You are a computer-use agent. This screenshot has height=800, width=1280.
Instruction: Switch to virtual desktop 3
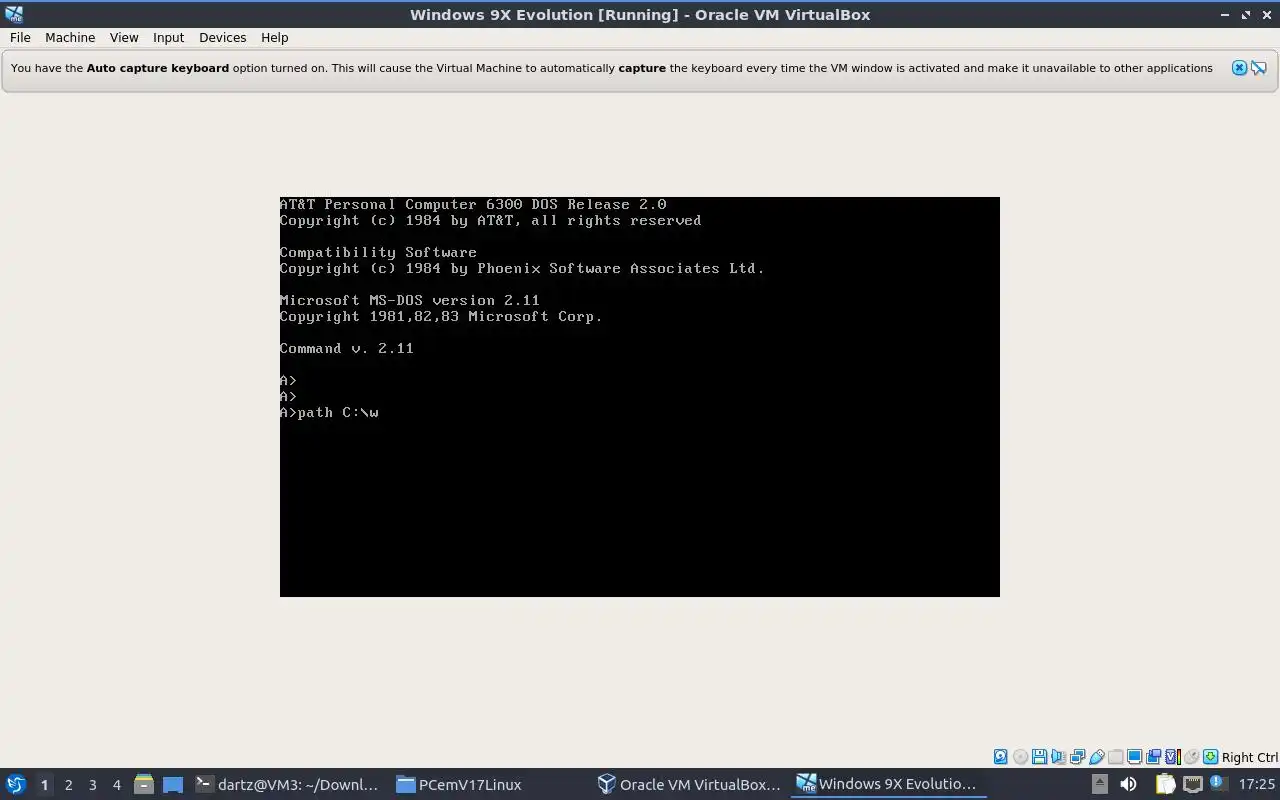pyautogui.click(x=92, y=785)
